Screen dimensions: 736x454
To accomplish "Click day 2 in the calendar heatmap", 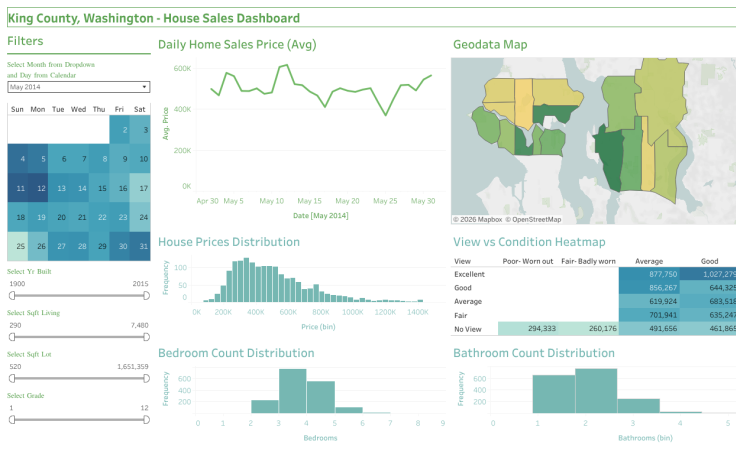I will (119, 129).
